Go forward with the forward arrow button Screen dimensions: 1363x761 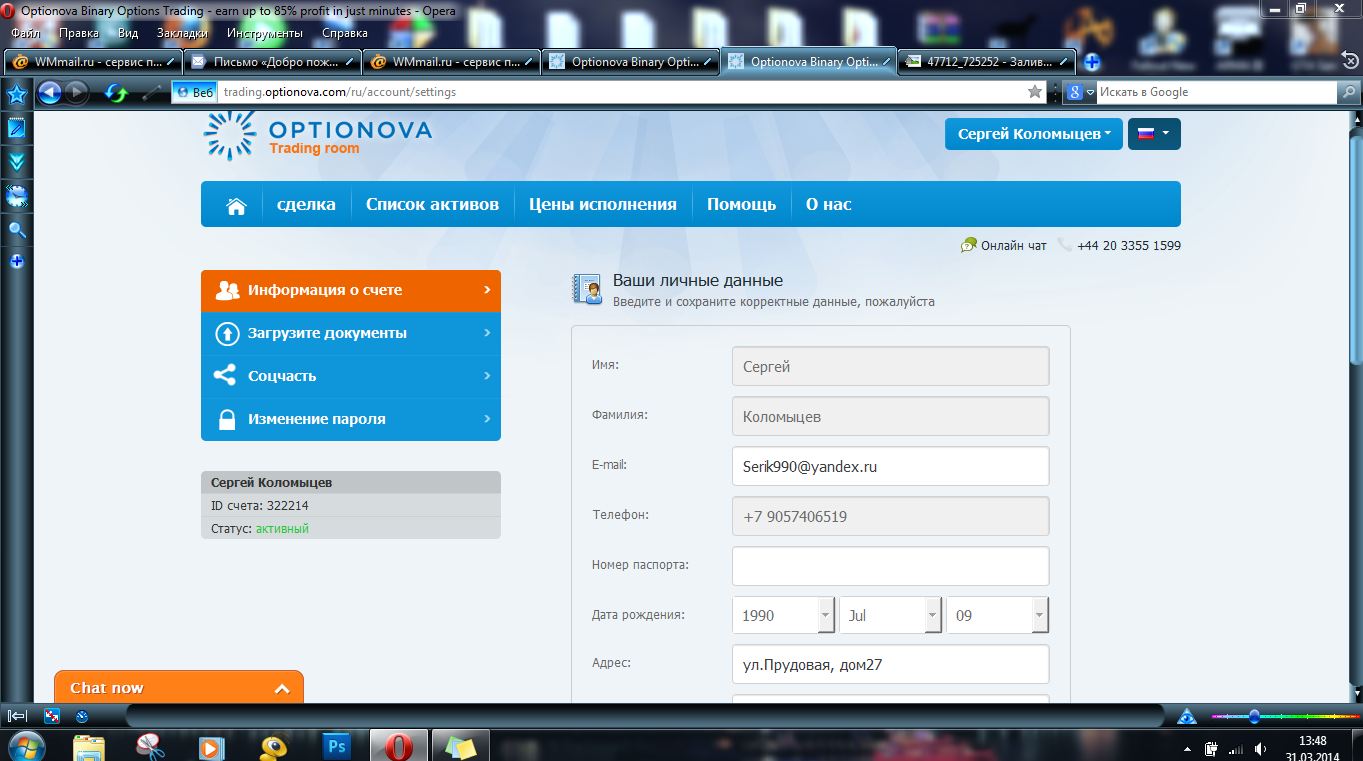pyautogui.click(x=78, y=93)
